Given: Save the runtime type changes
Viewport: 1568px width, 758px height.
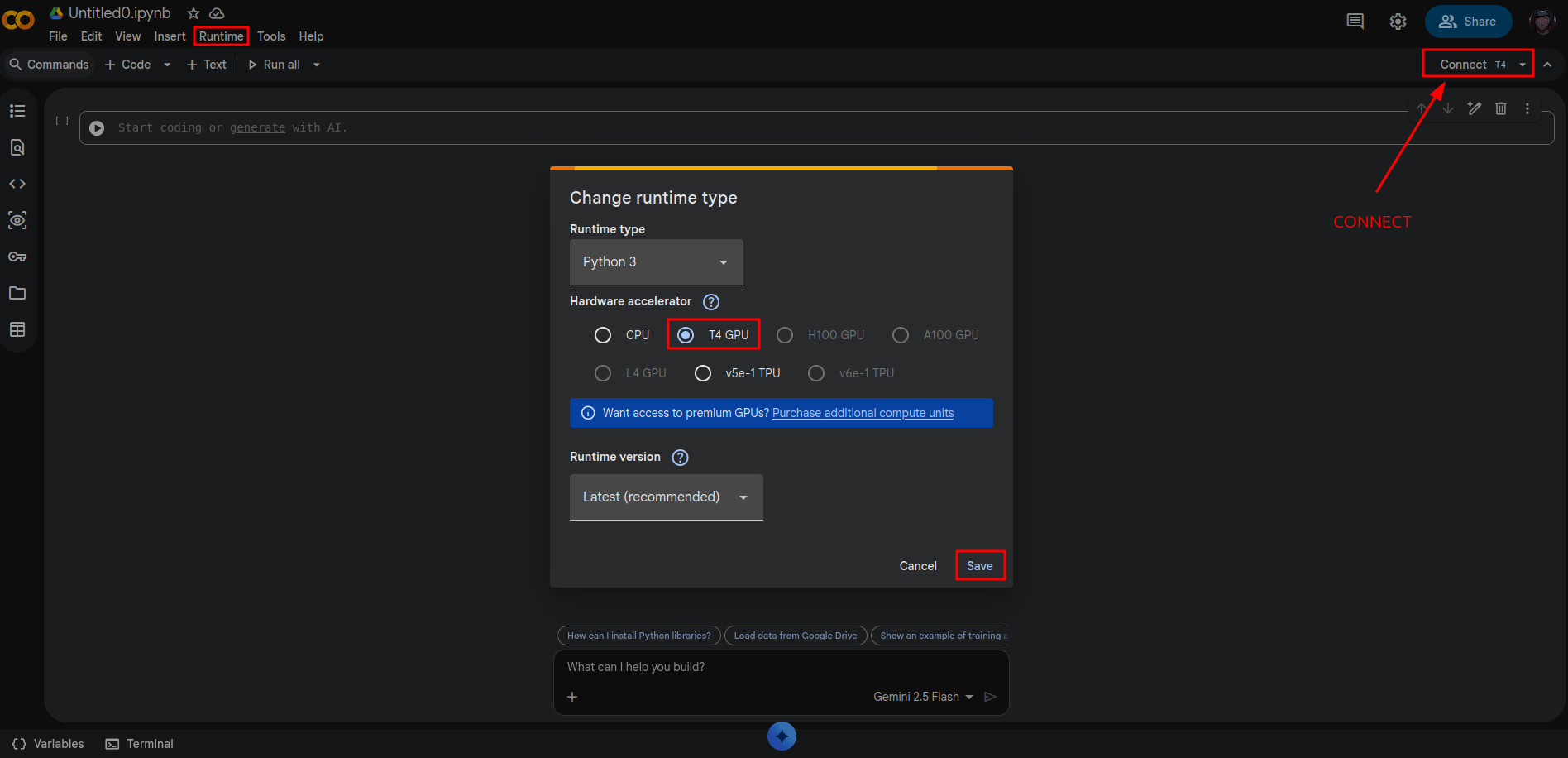Looking at the screenshot, I should coord(979,566).
